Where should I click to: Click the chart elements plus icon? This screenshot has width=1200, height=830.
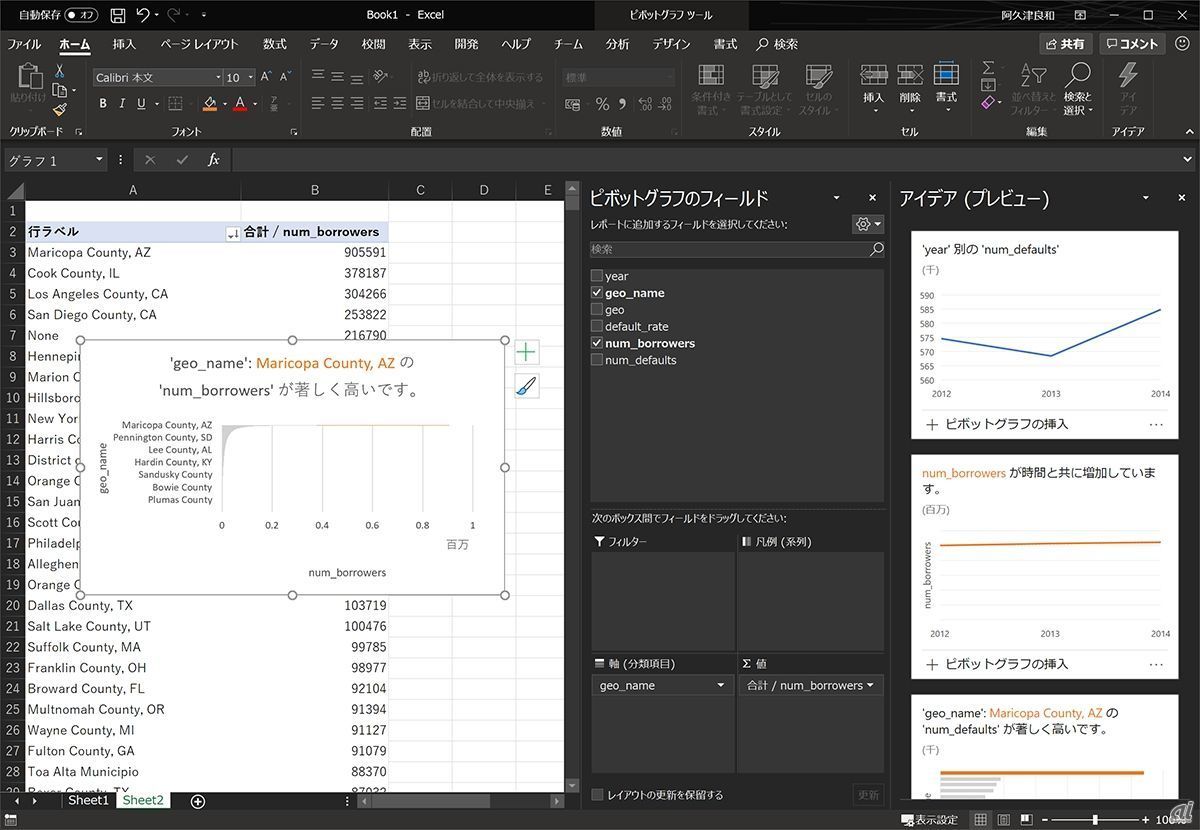click(x=526, y=352)
